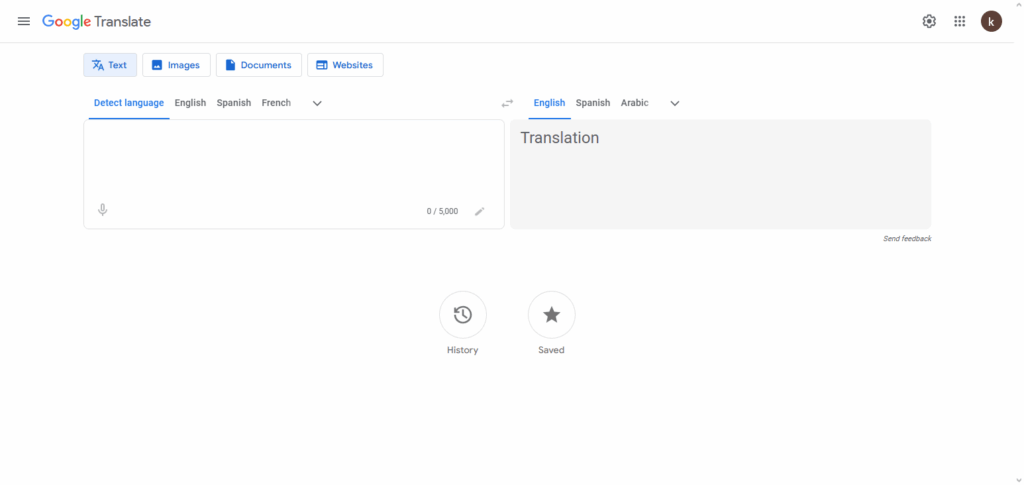Click the 0 / 5,000 character counter

tap(442, 211)
